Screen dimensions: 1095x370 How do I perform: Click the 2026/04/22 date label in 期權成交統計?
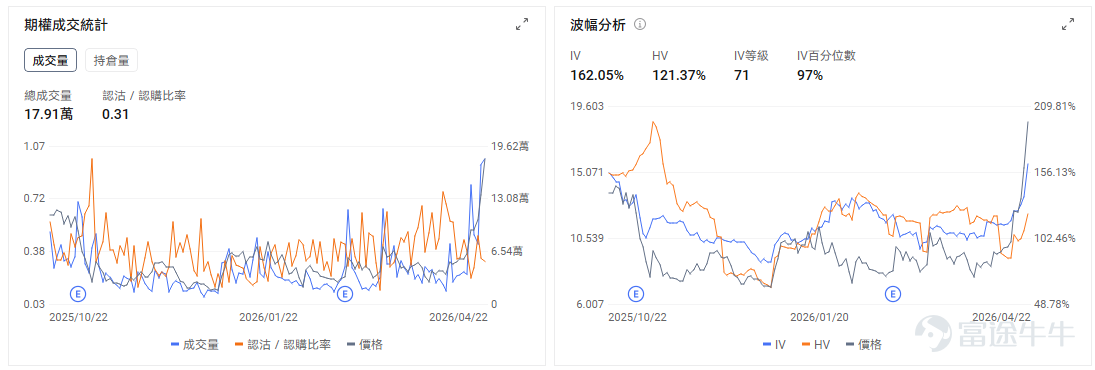(x=459, y=316)
